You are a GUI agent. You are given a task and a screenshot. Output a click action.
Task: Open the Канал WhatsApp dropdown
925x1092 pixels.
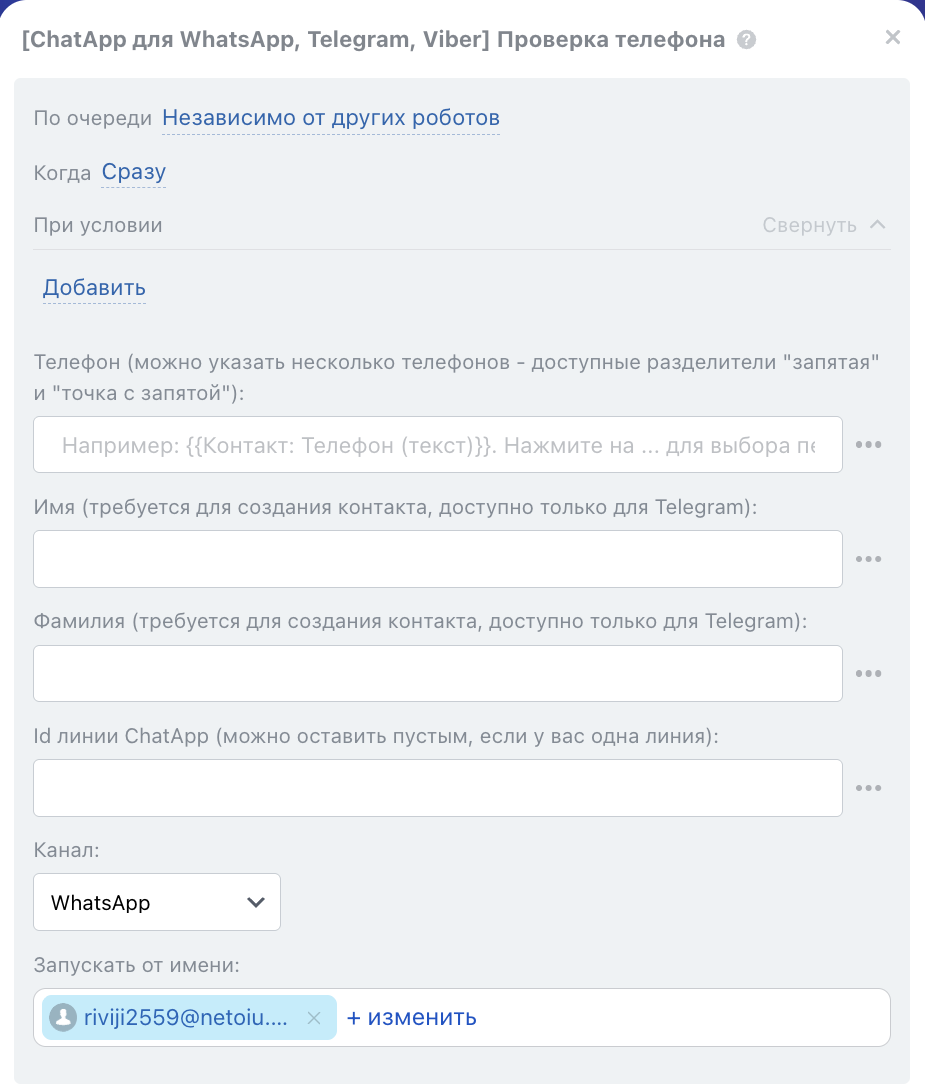157,902
